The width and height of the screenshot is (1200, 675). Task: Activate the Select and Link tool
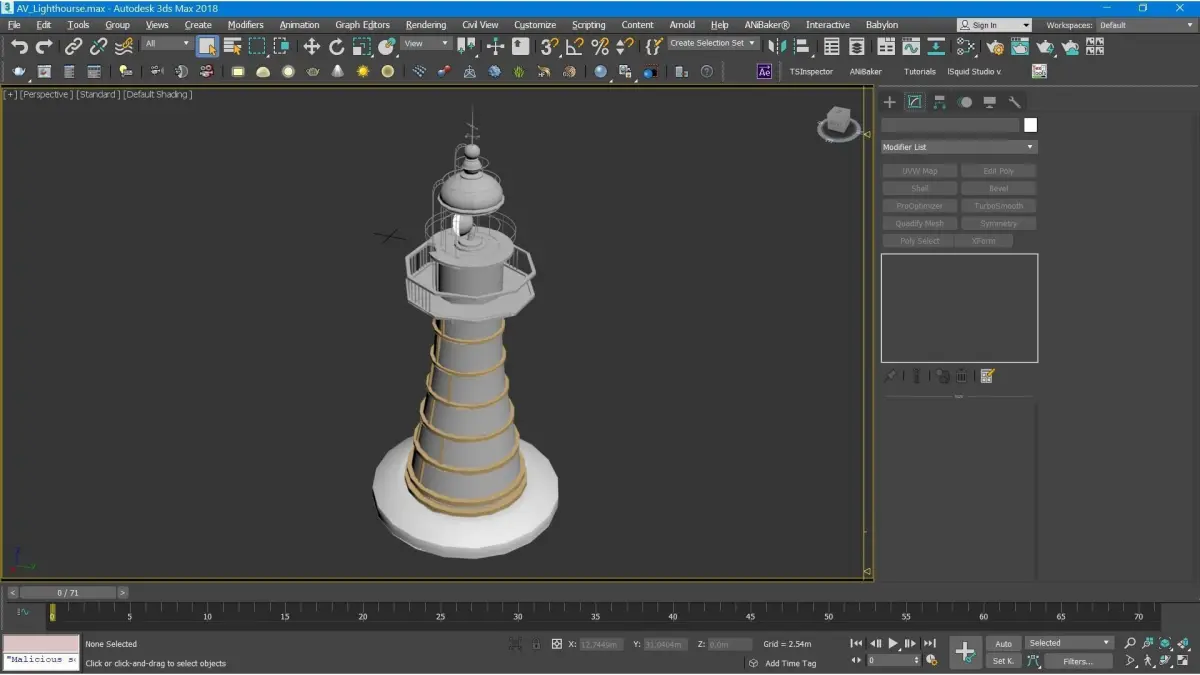point(74,46)
